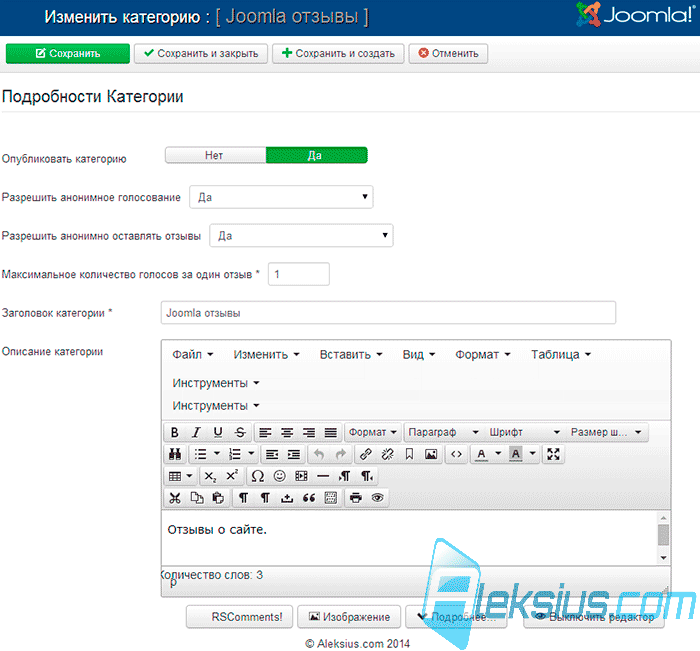Open Вид editor menu

(x=419, y=355)
